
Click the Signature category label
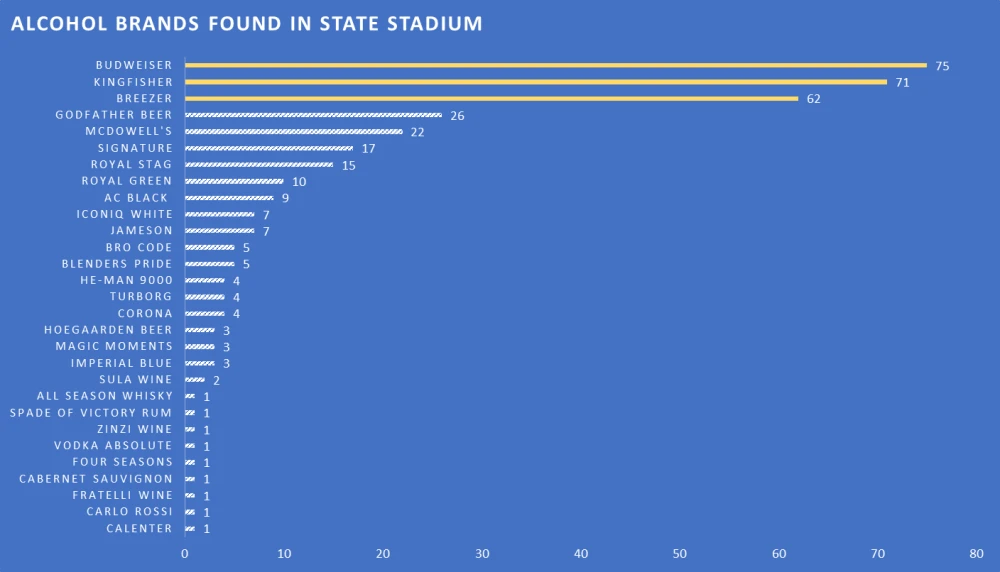(135, 148)
